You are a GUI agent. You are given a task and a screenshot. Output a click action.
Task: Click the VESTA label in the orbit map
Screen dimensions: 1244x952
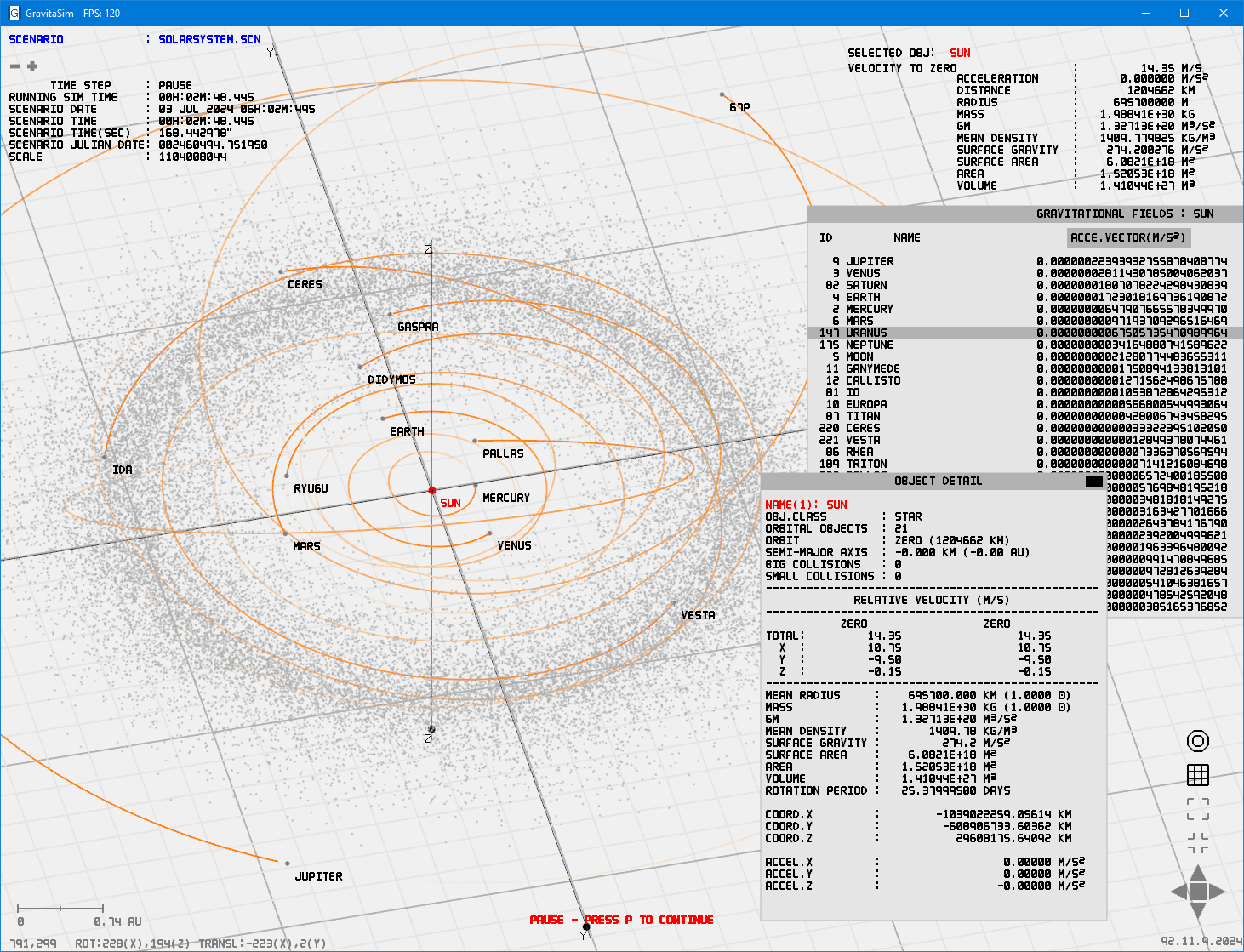click(698, 615)
